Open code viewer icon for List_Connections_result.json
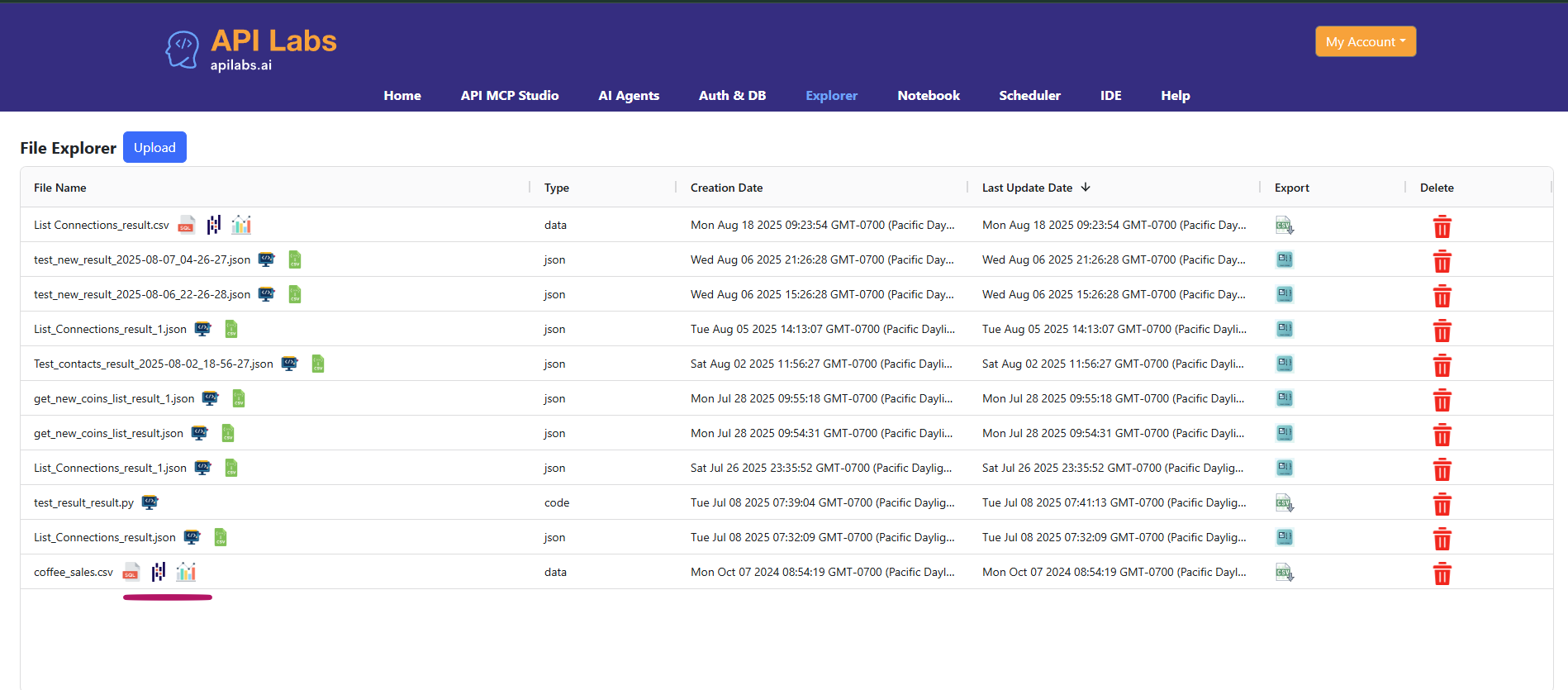 pyautogui.click(x=192, y=537)
